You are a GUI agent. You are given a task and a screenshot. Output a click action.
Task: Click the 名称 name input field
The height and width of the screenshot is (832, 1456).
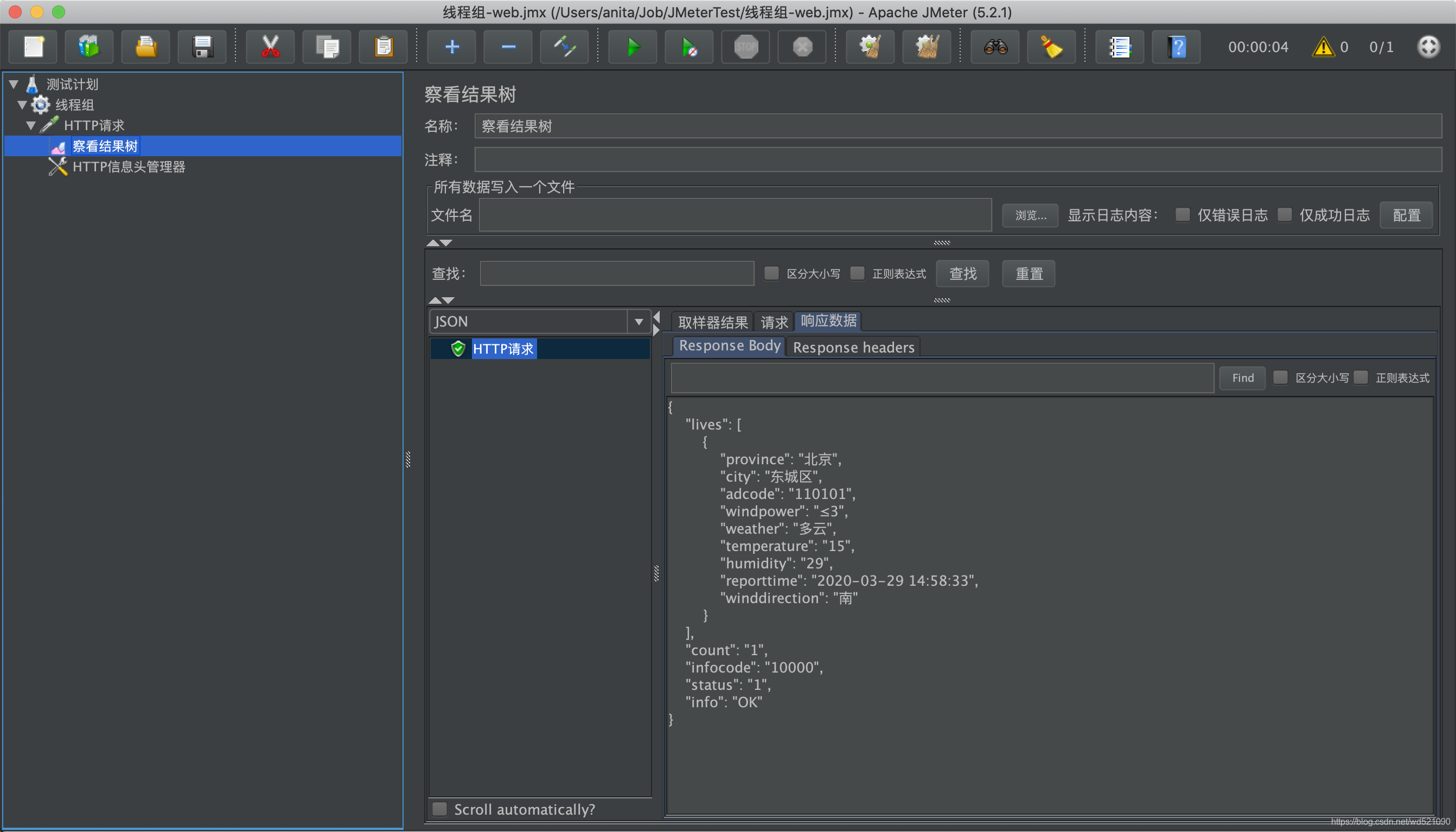coord(957,126)
